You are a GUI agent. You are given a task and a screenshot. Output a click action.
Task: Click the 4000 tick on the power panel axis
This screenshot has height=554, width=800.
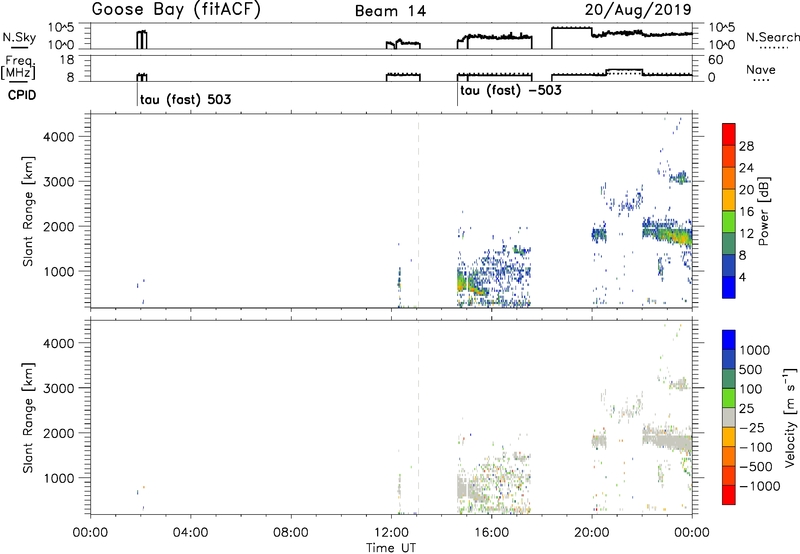click(x=59, y=137)
